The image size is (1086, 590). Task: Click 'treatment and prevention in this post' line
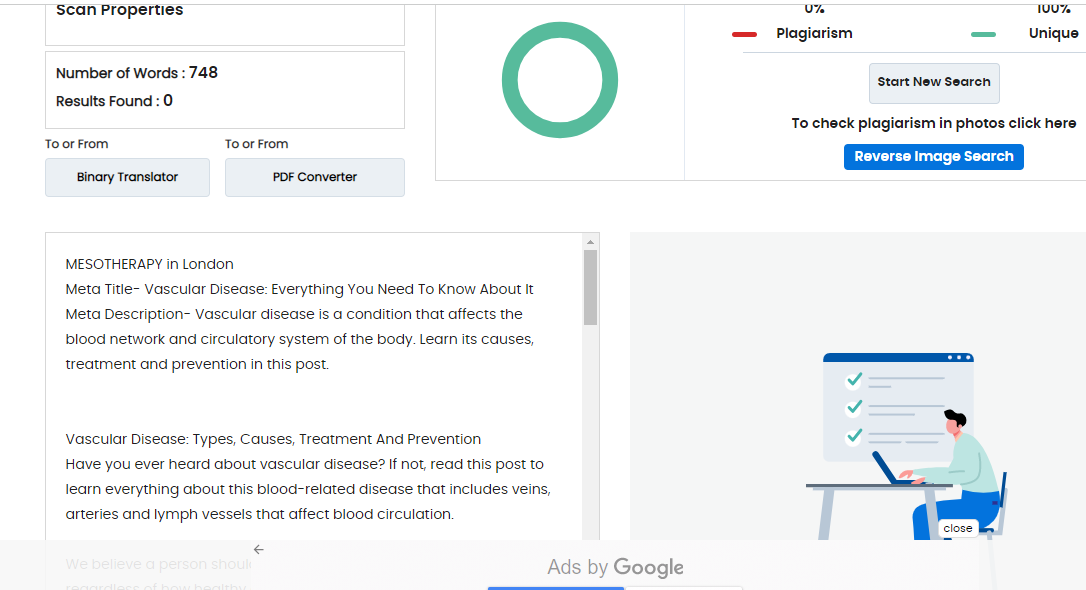(x=197, y=364)
